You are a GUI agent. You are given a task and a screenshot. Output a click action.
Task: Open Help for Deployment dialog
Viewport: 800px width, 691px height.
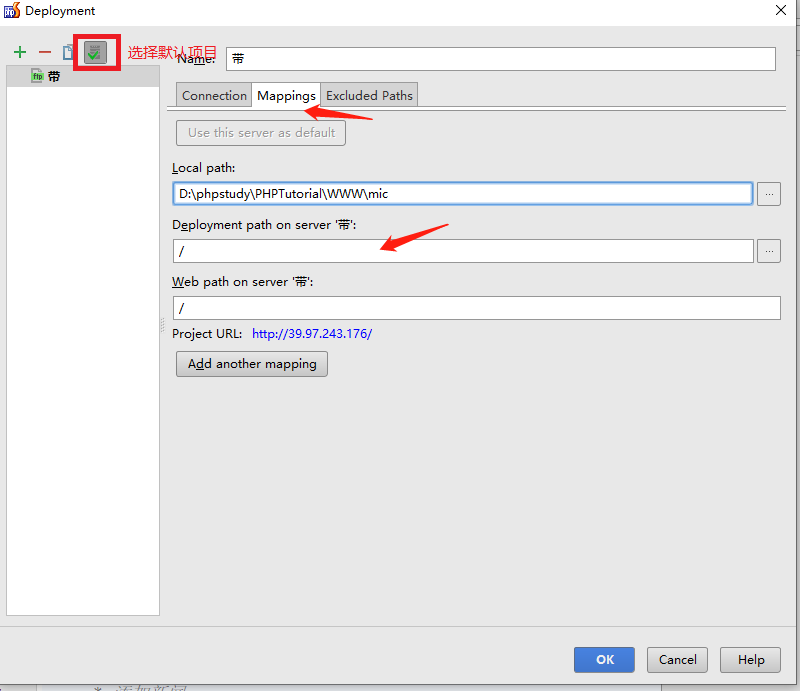tap(751, 660)
